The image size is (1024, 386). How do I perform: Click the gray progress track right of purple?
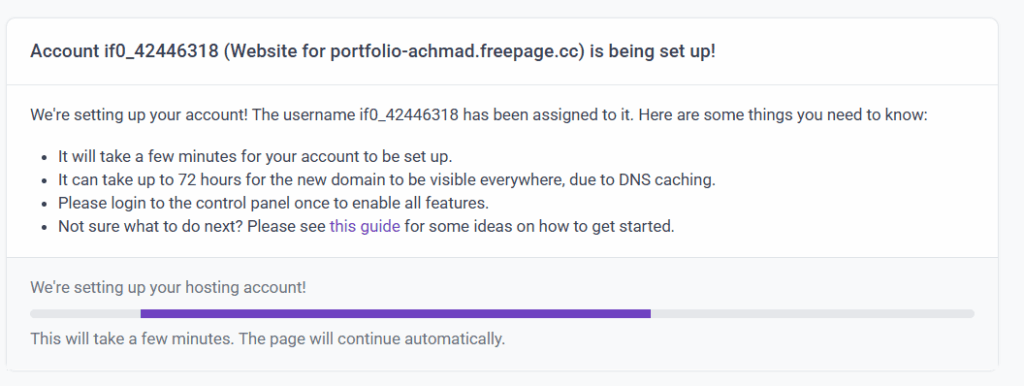(x=812, y=314)
